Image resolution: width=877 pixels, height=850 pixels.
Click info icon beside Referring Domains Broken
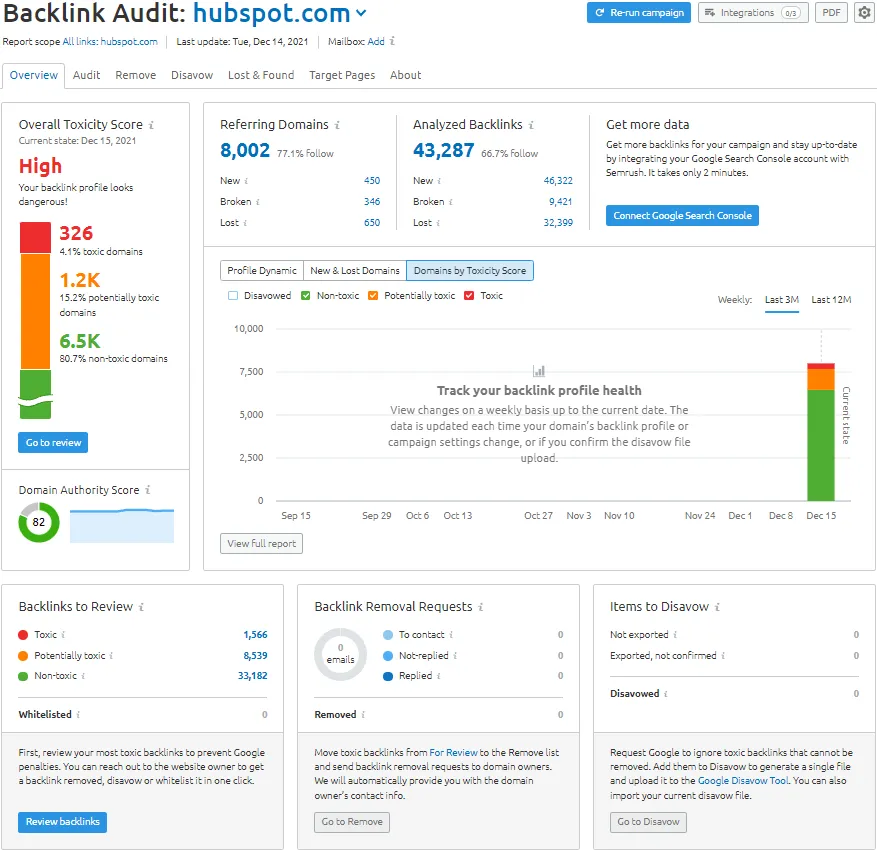coord(257,202)
